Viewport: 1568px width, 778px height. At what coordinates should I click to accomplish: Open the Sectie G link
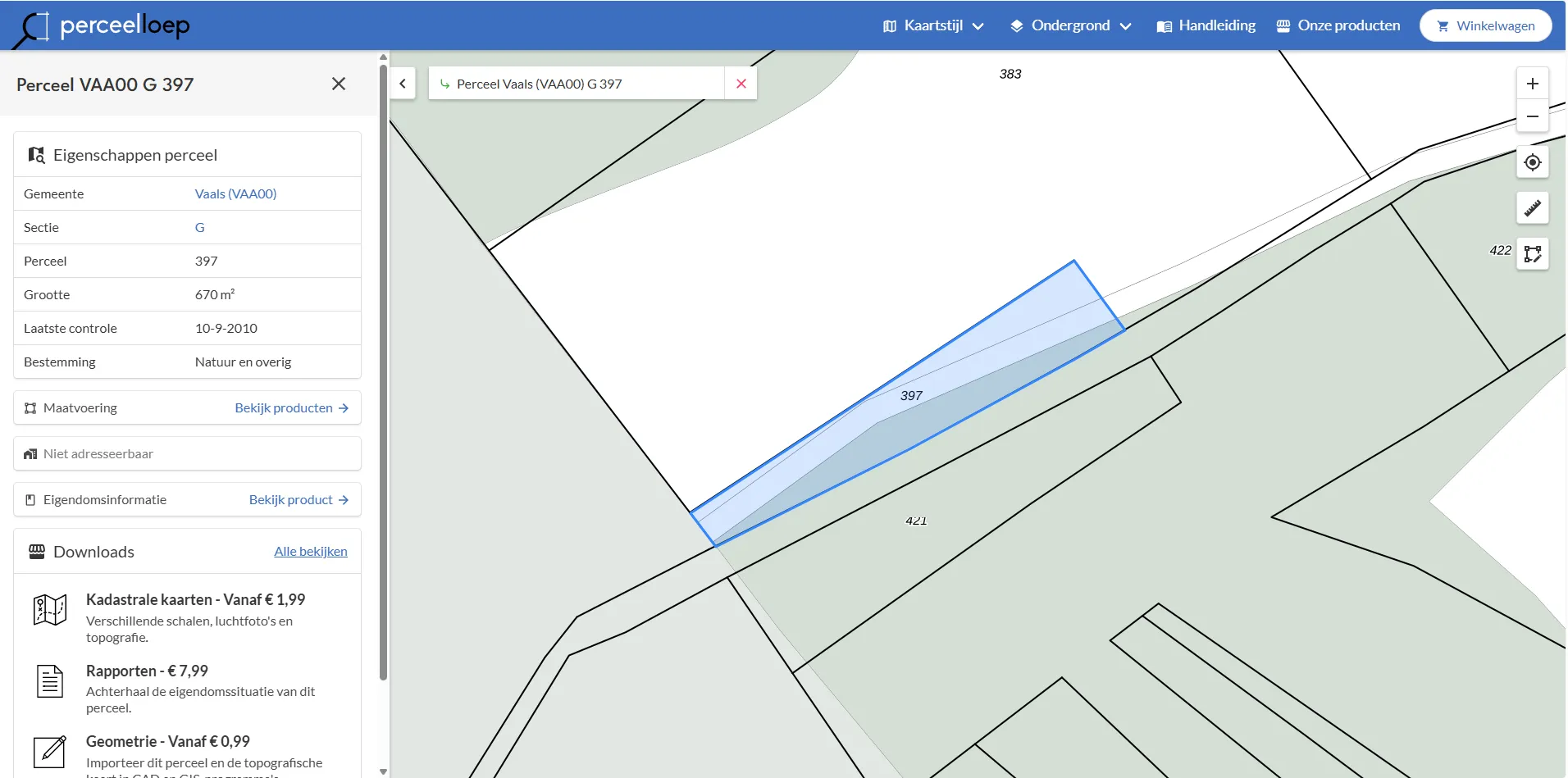point(199,228)
